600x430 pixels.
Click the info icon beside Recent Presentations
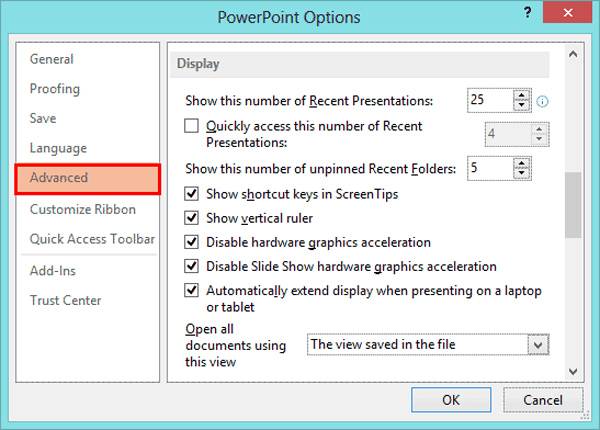[543, 101]
